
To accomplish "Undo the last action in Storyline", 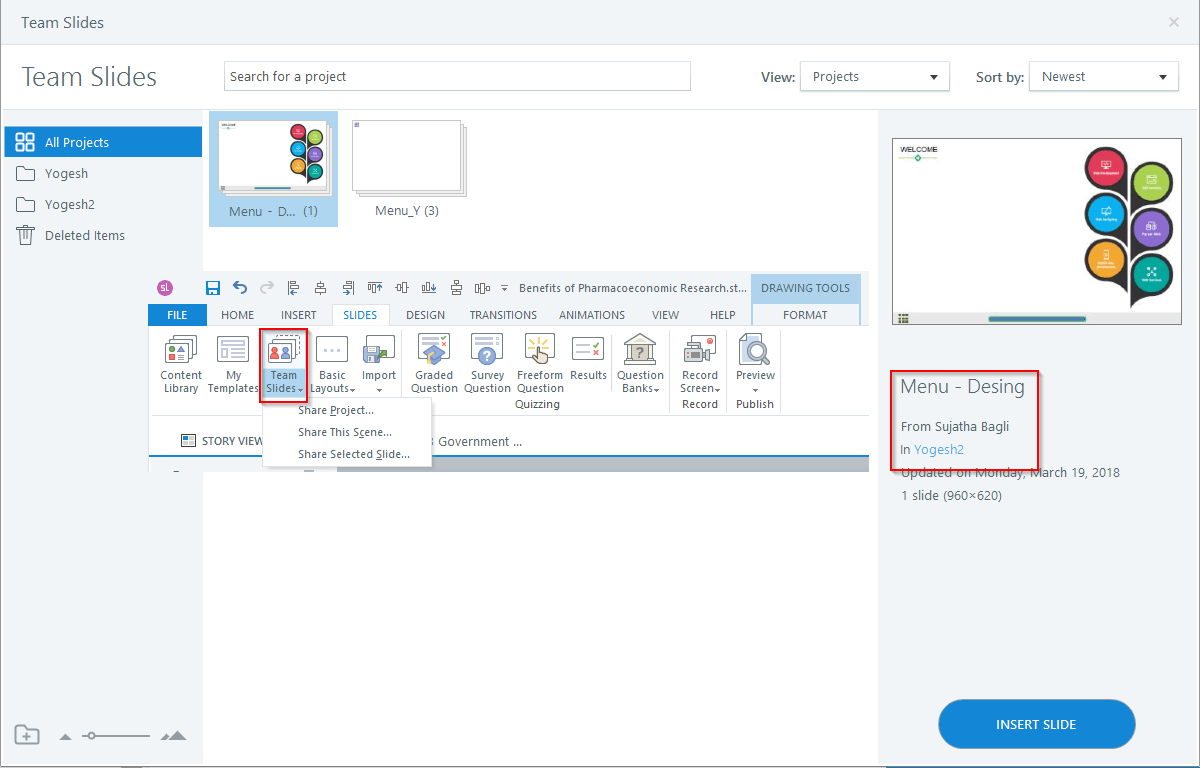I will tap(240, 288).
